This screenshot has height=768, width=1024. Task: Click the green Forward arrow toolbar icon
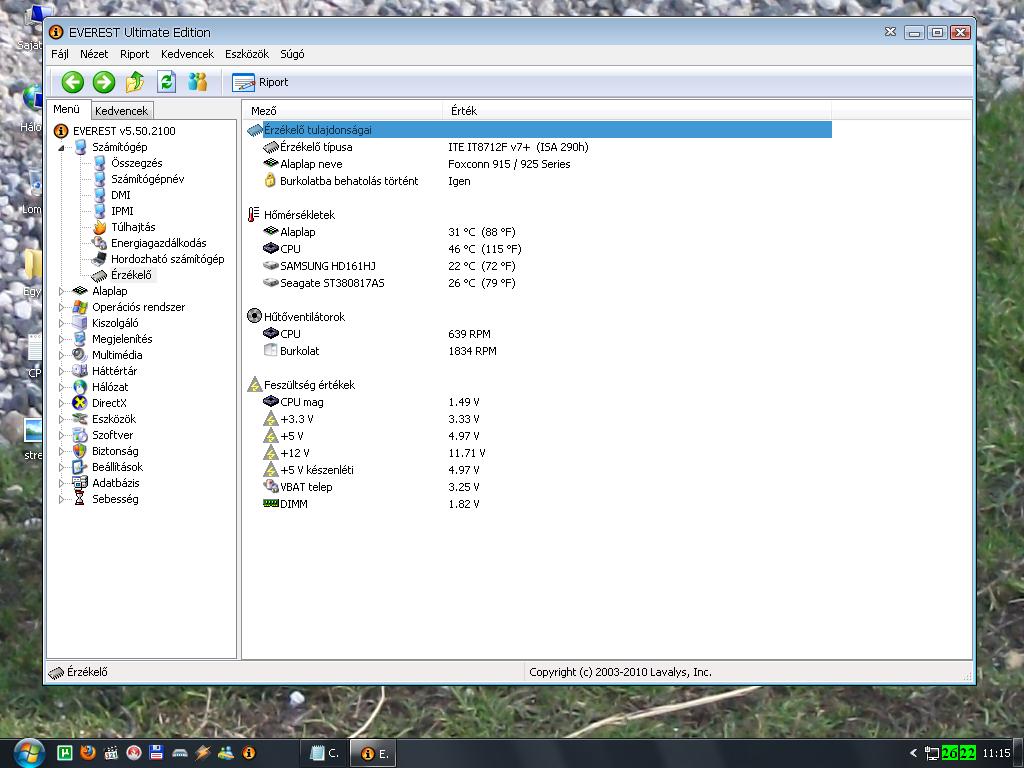(x=104, y=82)
